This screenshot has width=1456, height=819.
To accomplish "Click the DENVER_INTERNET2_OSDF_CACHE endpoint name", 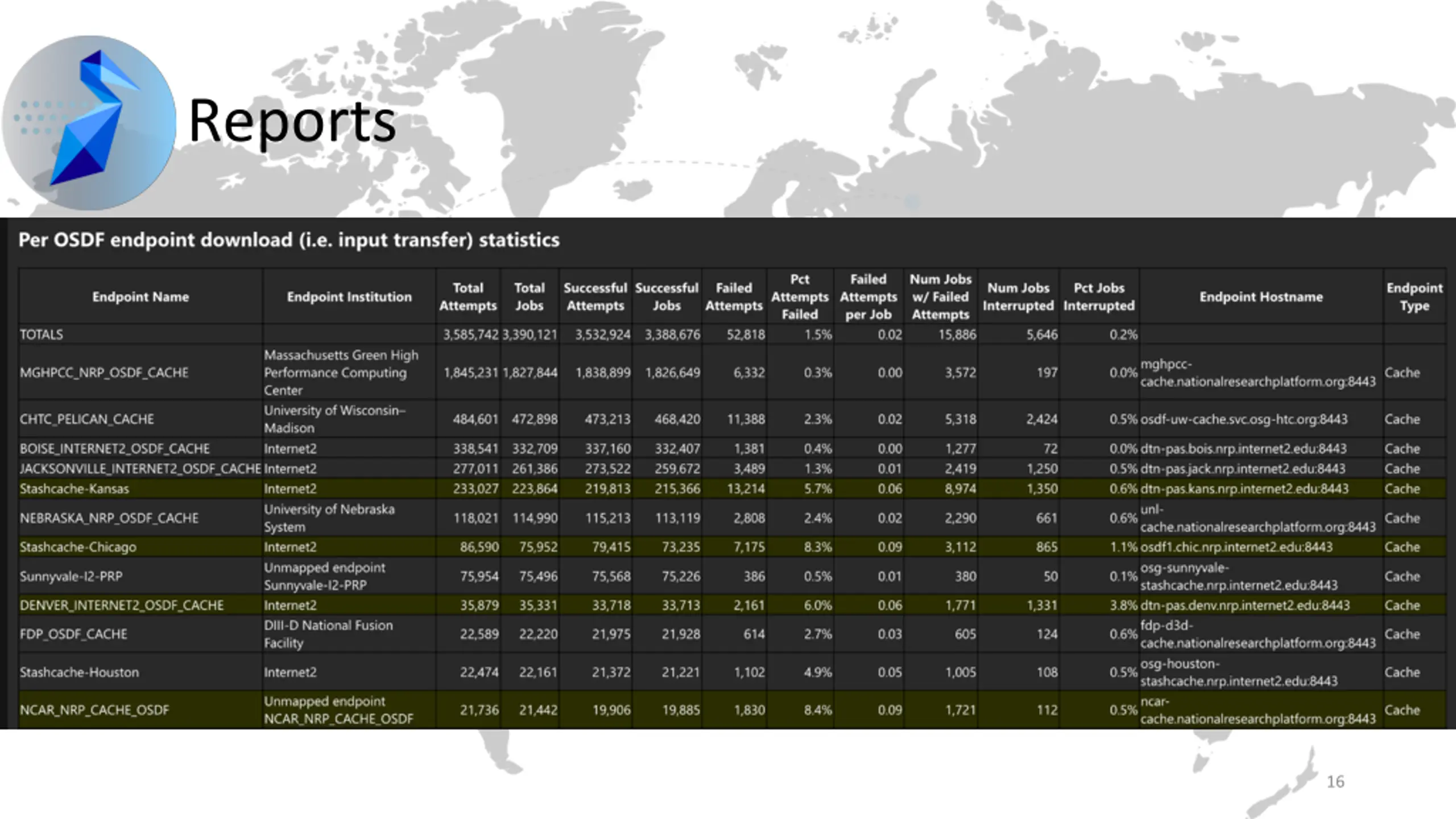I will [122, 605].
